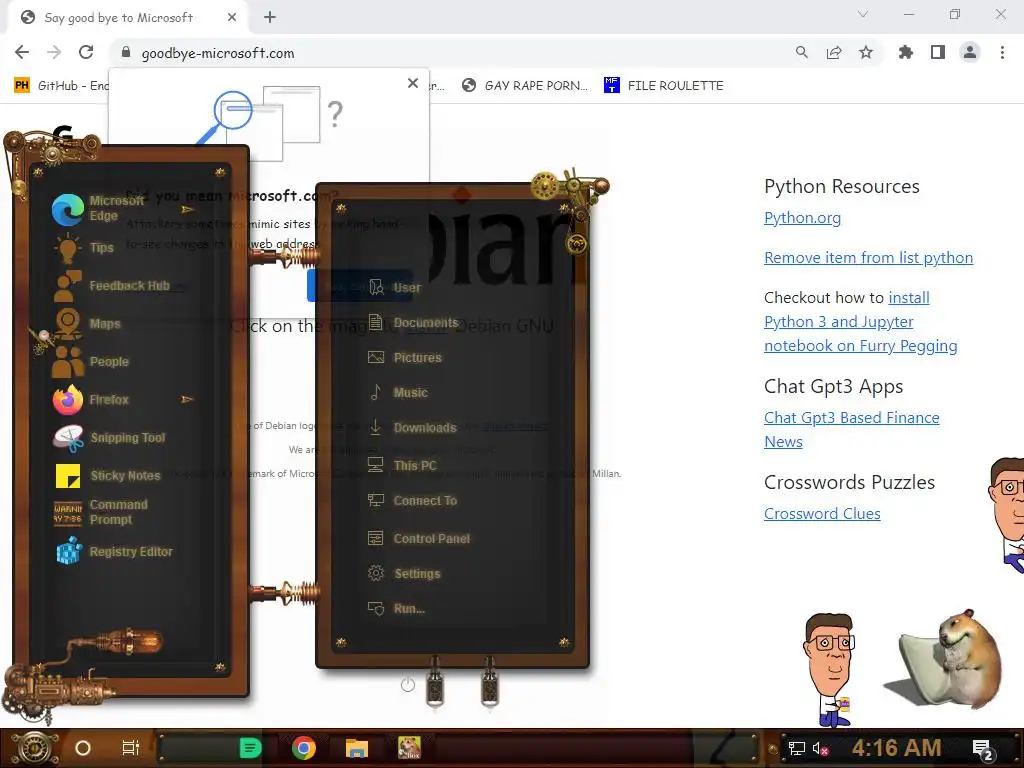Open Control Panel from start menu
Screen dimensions: 1024x768
pyautogui.click(x=419, y=538)
